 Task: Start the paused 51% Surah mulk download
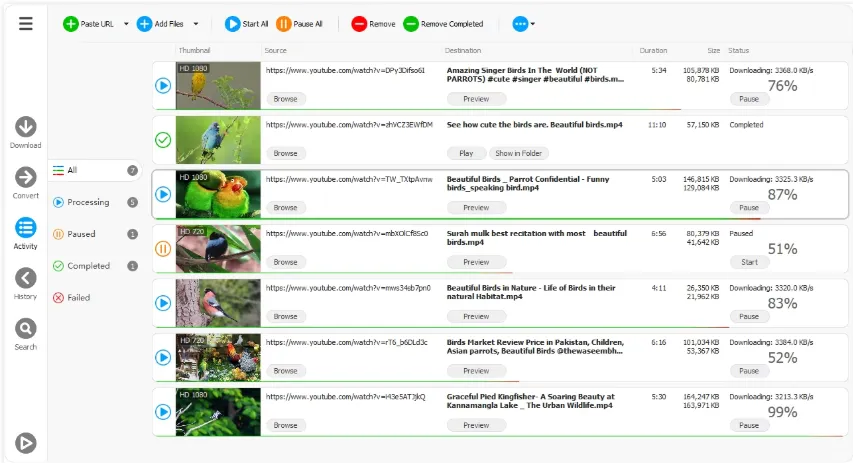pos(749,262)
